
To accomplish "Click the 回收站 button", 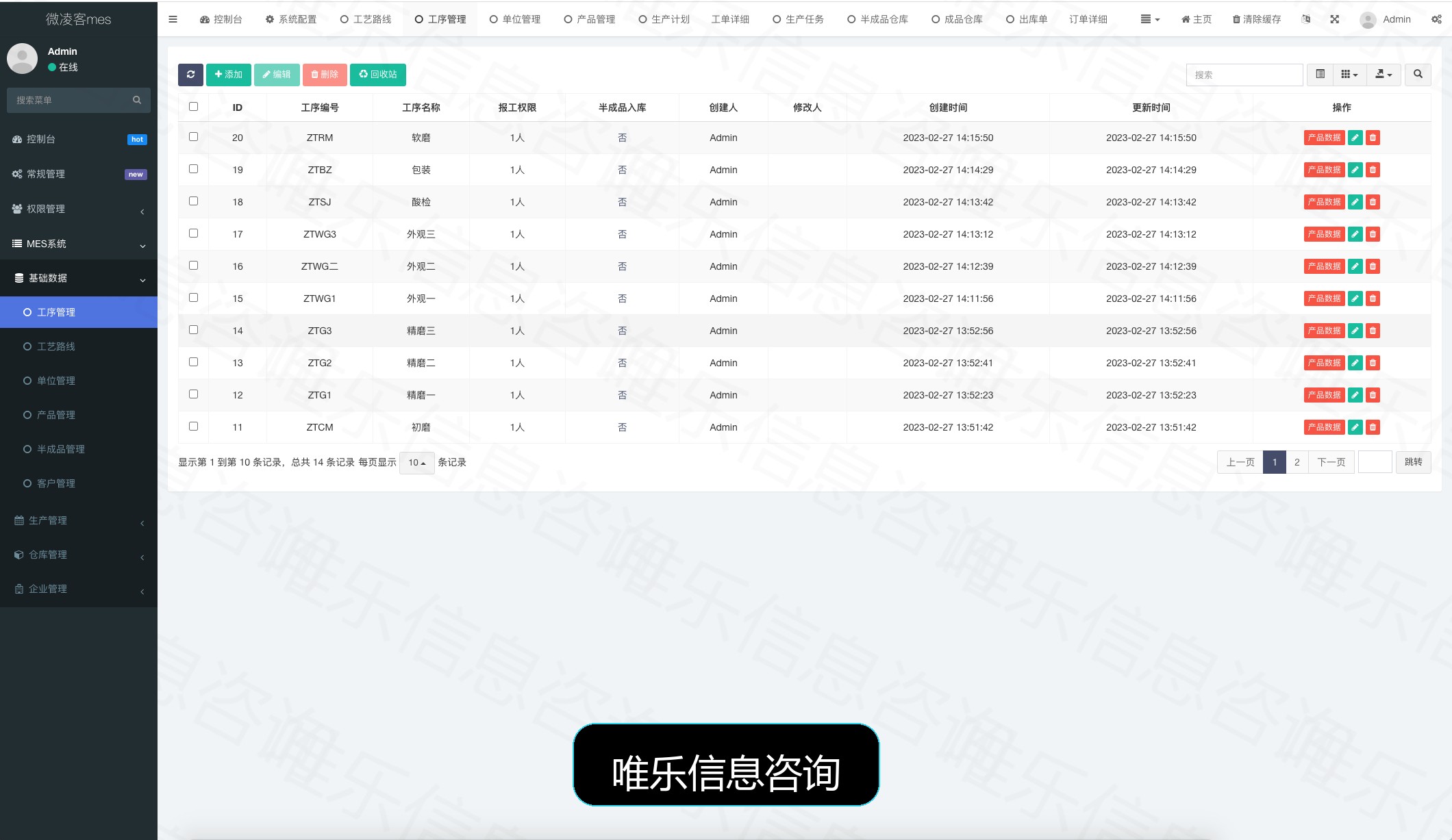I will 378,75.
